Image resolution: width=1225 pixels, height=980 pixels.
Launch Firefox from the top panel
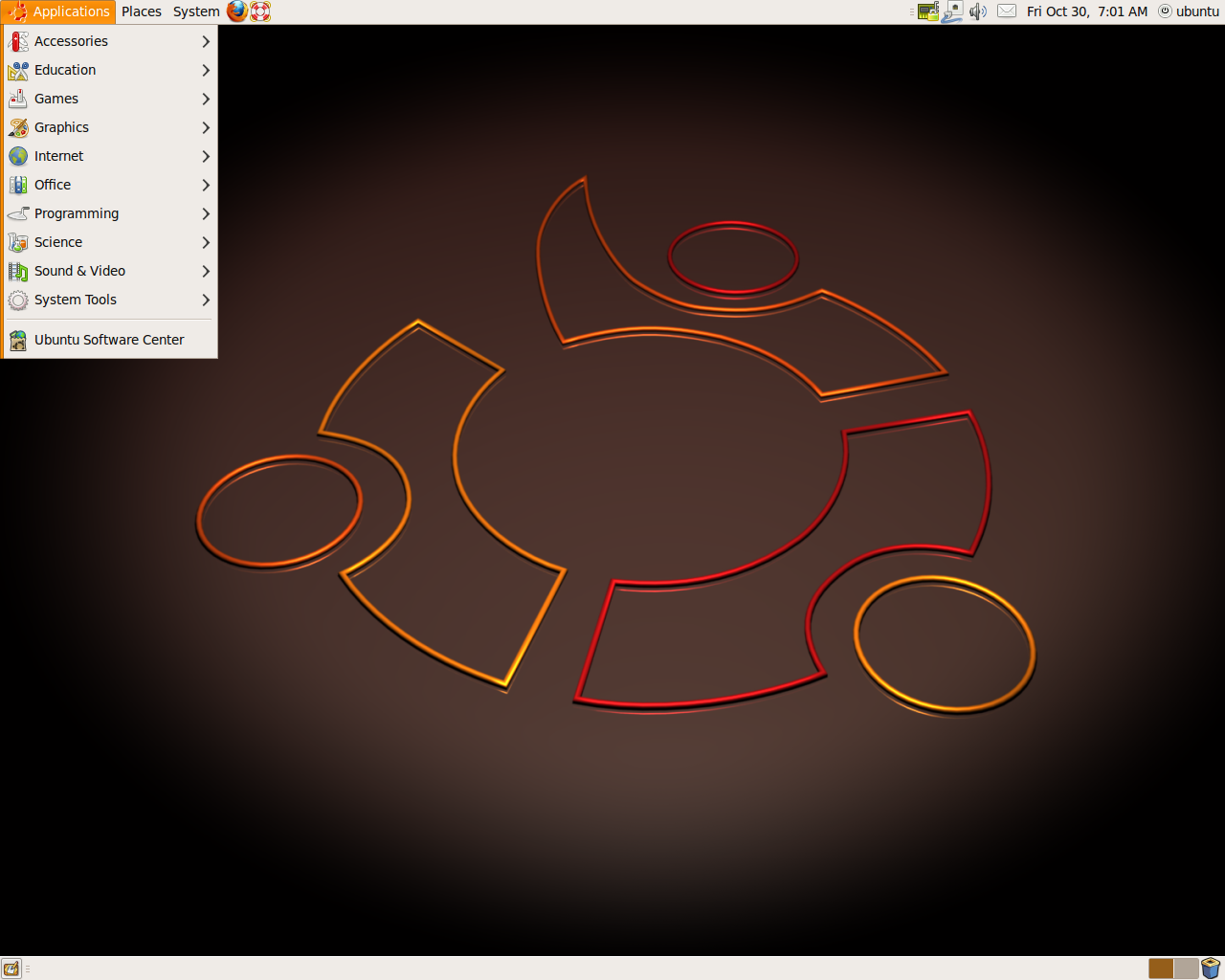237,11
